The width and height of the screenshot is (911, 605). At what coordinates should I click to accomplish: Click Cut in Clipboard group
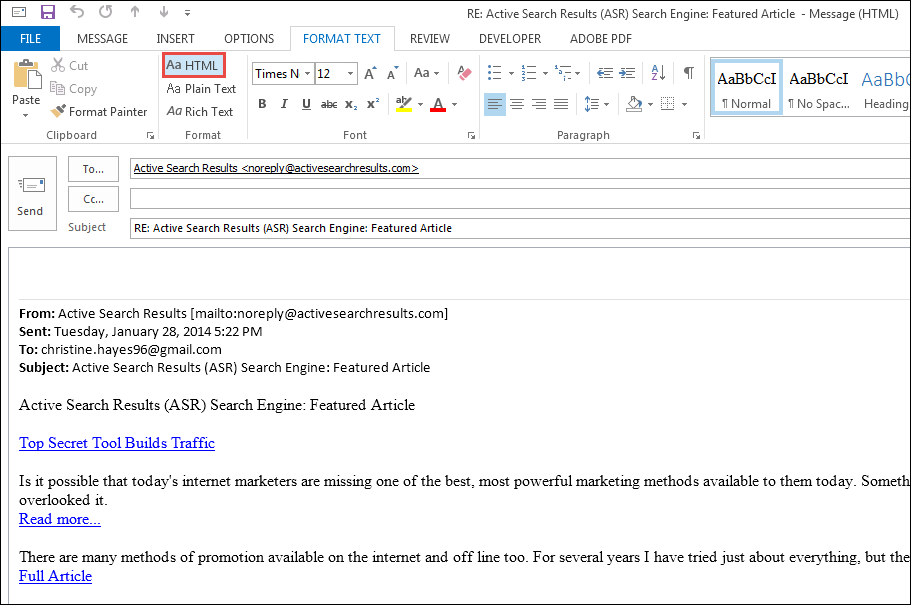pos(70,66)
